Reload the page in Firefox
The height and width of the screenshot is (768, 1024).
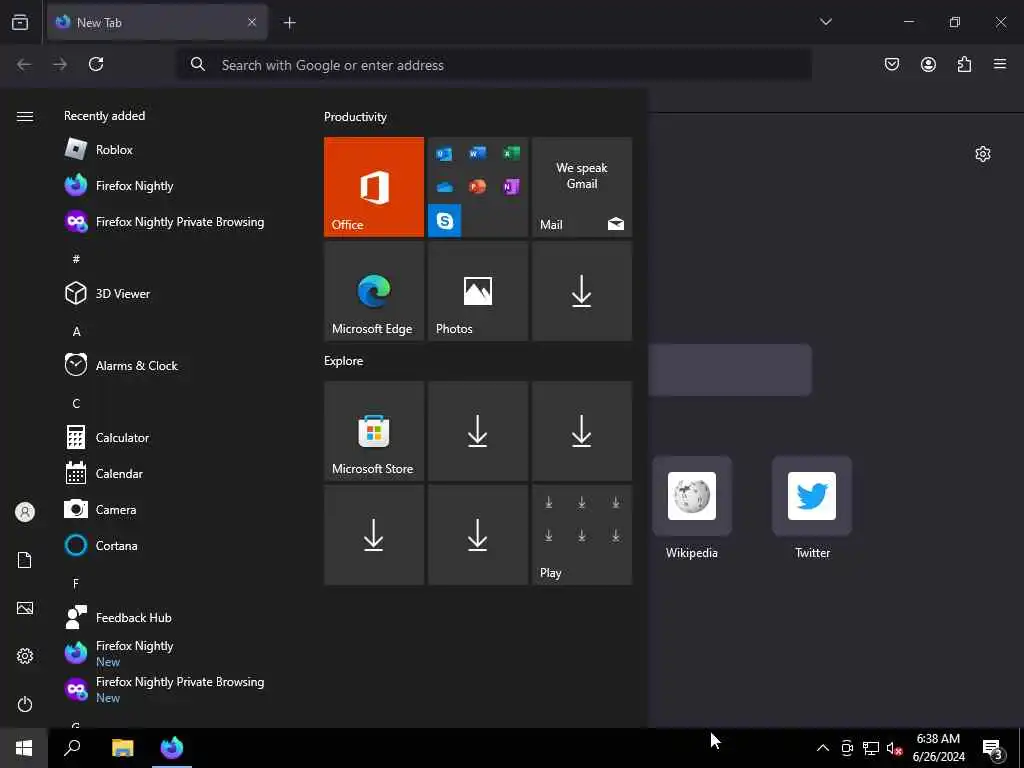[x=96, y=64]
